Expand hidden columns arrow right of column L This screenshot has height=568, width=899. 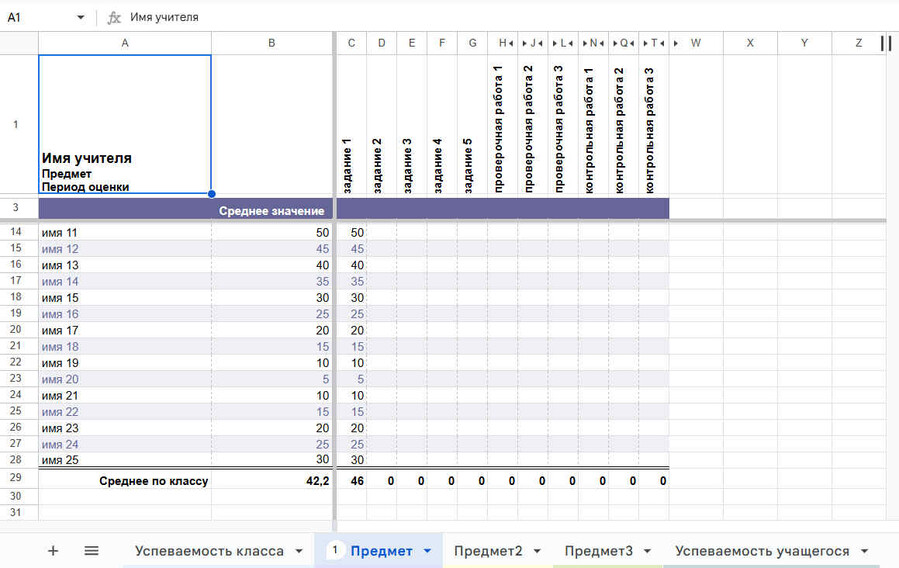pyautogui.click(x=572, y=43)
